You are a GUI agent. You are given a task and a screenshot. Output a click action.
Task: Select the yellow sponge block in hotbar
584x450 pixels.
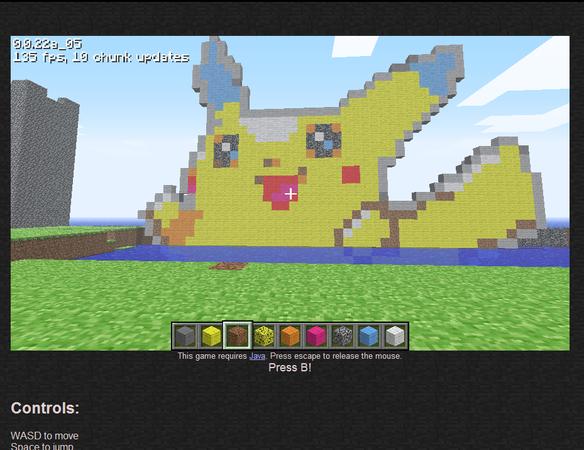pos(264,336)
